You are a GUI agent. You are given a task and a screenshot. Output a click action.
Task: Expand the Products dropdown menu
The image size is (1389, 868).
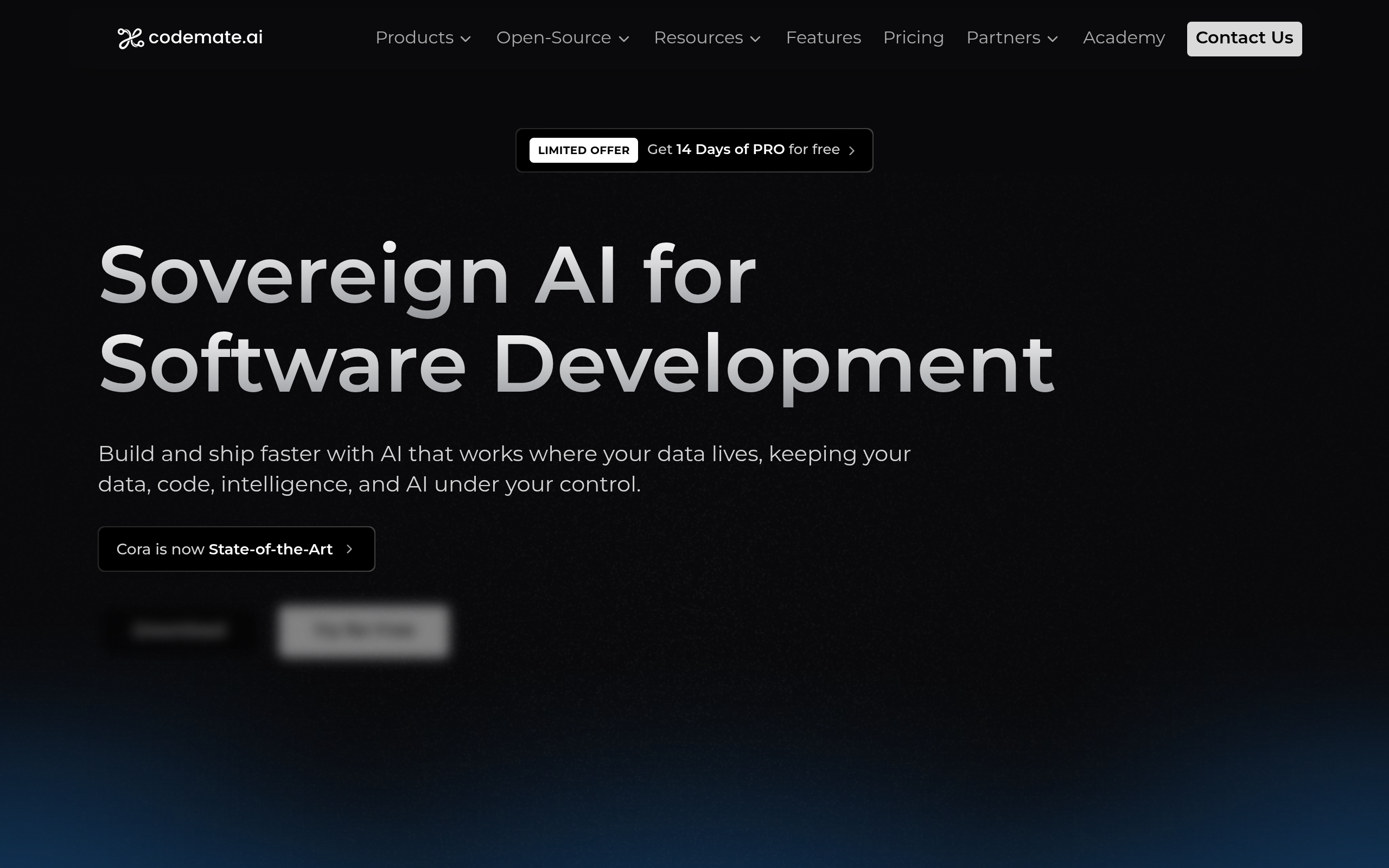(423, 38)
